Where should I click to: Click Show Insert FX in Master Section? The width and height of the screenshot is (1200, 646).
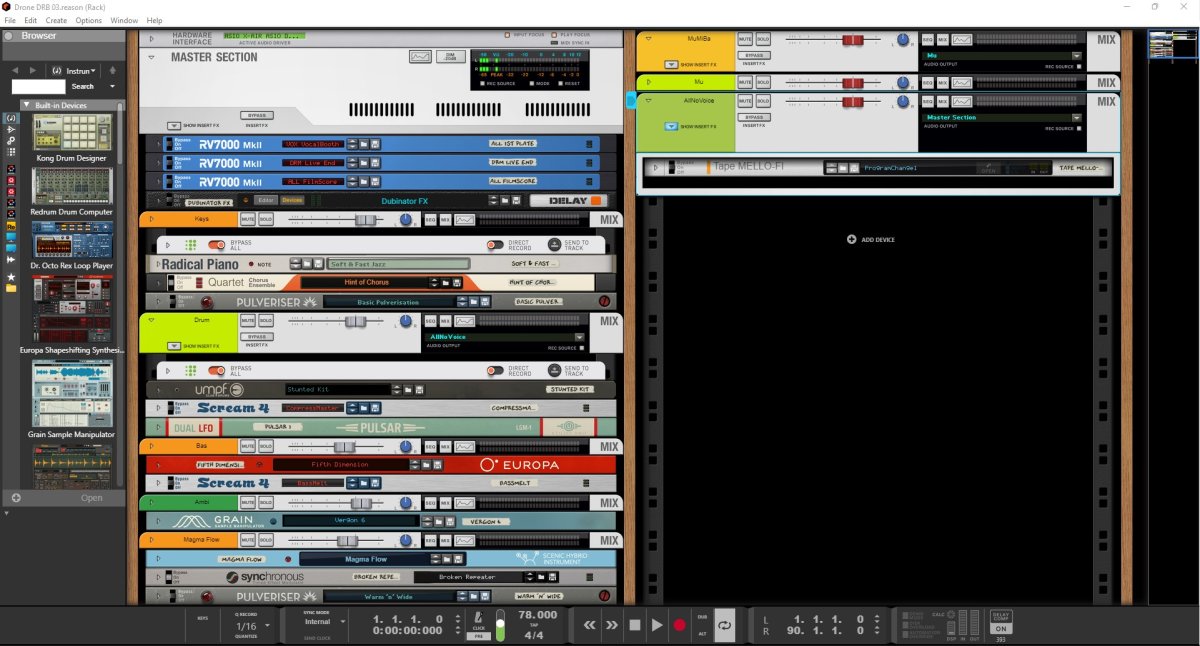176,125
